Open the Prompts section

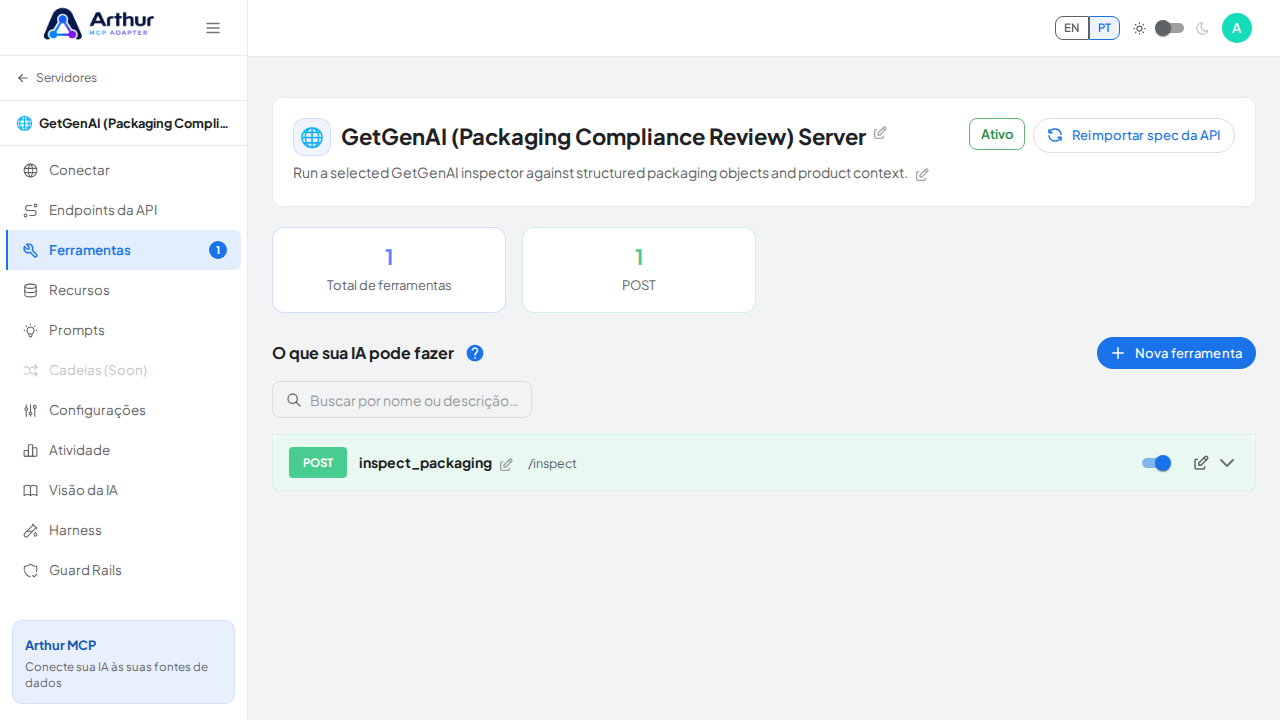pyautogui.click(x=123, y=330)
